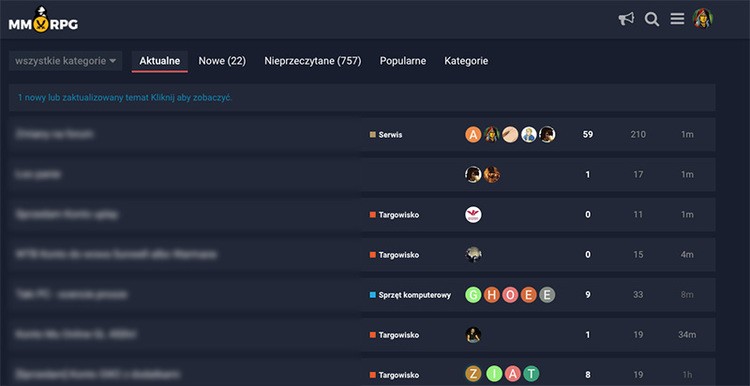Click the teal 'T' avatar
The image size is (750, 386).
tap(531, 374)
